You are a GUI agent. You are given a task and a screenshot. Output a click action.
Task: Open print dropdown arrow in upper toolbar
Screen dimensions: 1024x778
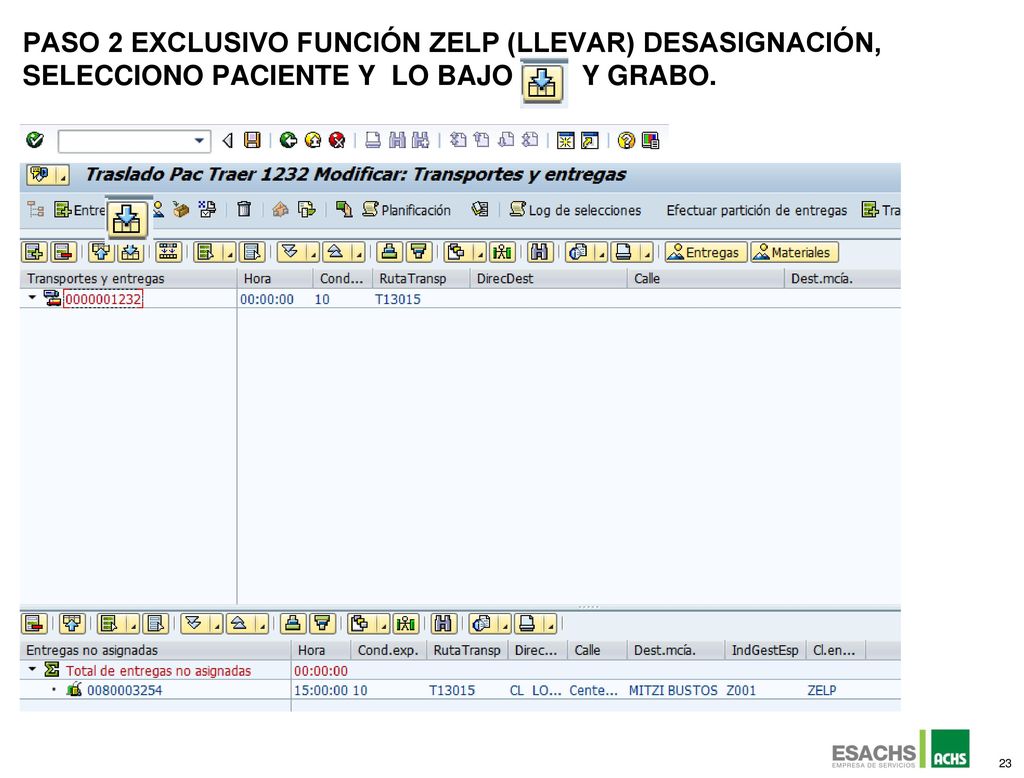point(647,252)
